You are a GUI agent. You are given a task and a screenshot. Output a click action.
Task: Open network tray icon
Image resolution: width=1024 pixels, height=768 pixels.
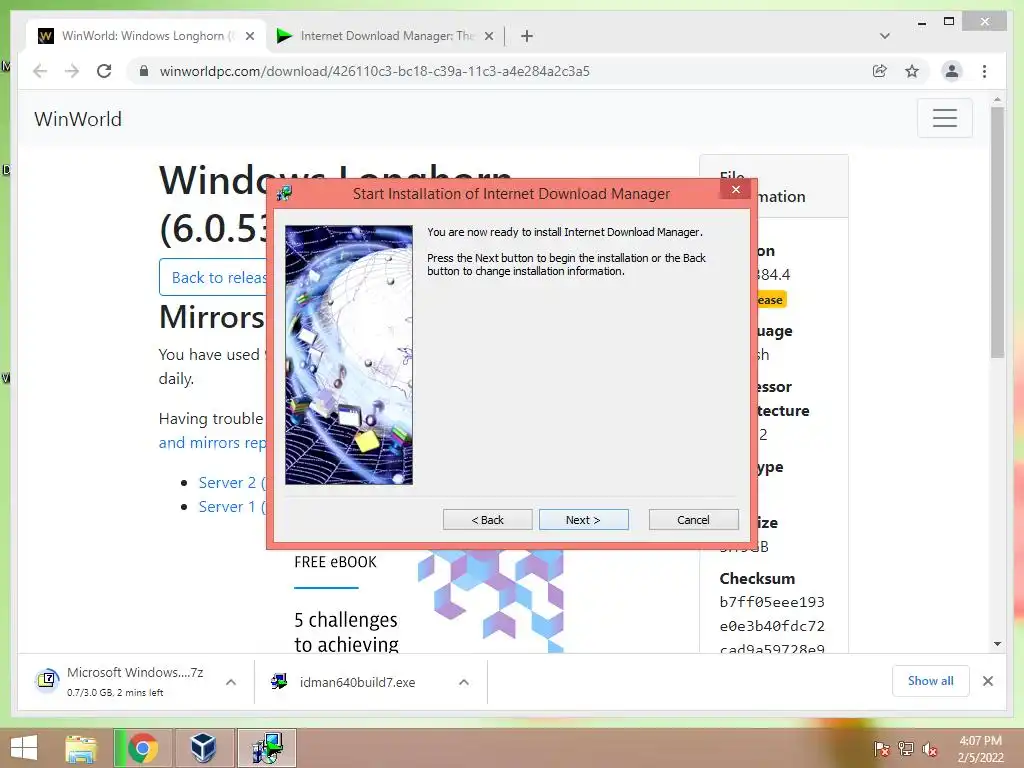906,748
